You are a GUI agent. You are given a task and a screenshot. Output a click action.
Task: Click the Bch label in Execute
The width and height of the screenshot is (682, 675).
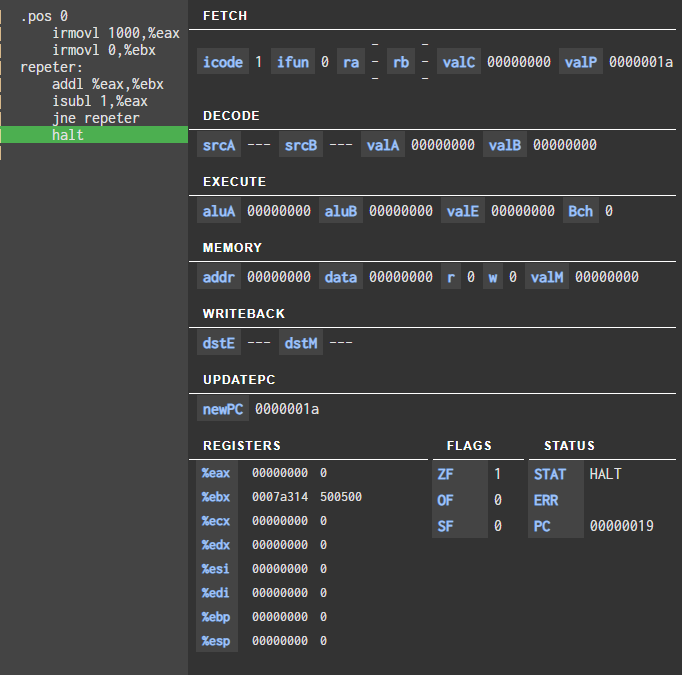coord(580,211)
